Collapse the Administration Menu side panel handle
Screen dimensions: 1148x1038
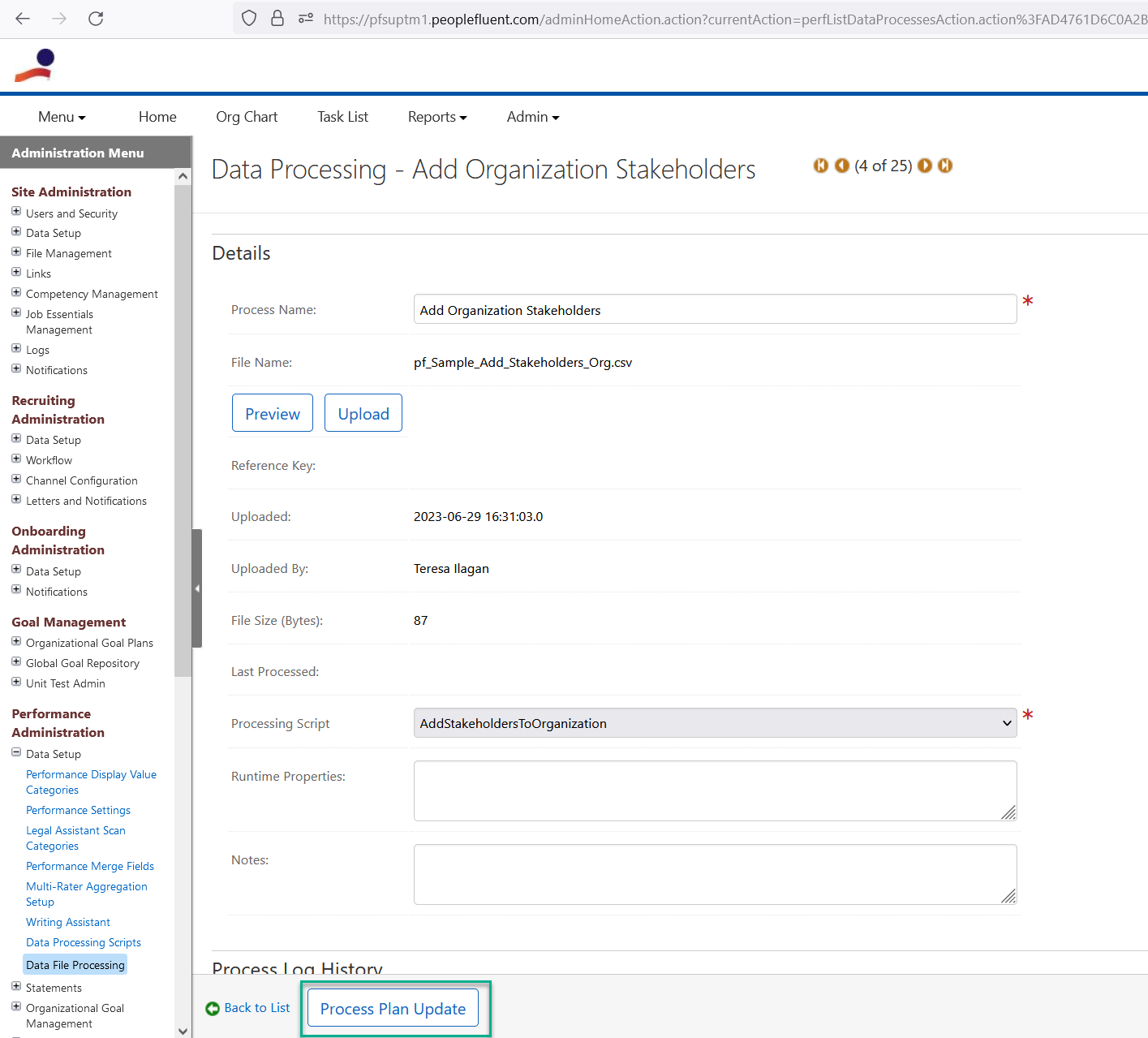197,588
